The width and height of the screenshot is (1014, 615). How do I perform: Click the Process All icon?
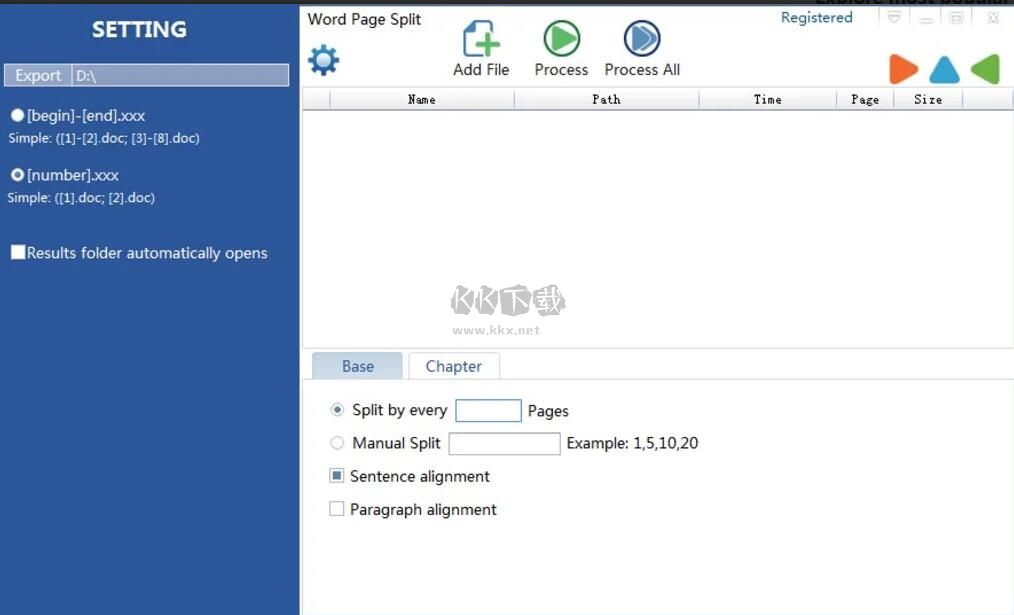641,40
